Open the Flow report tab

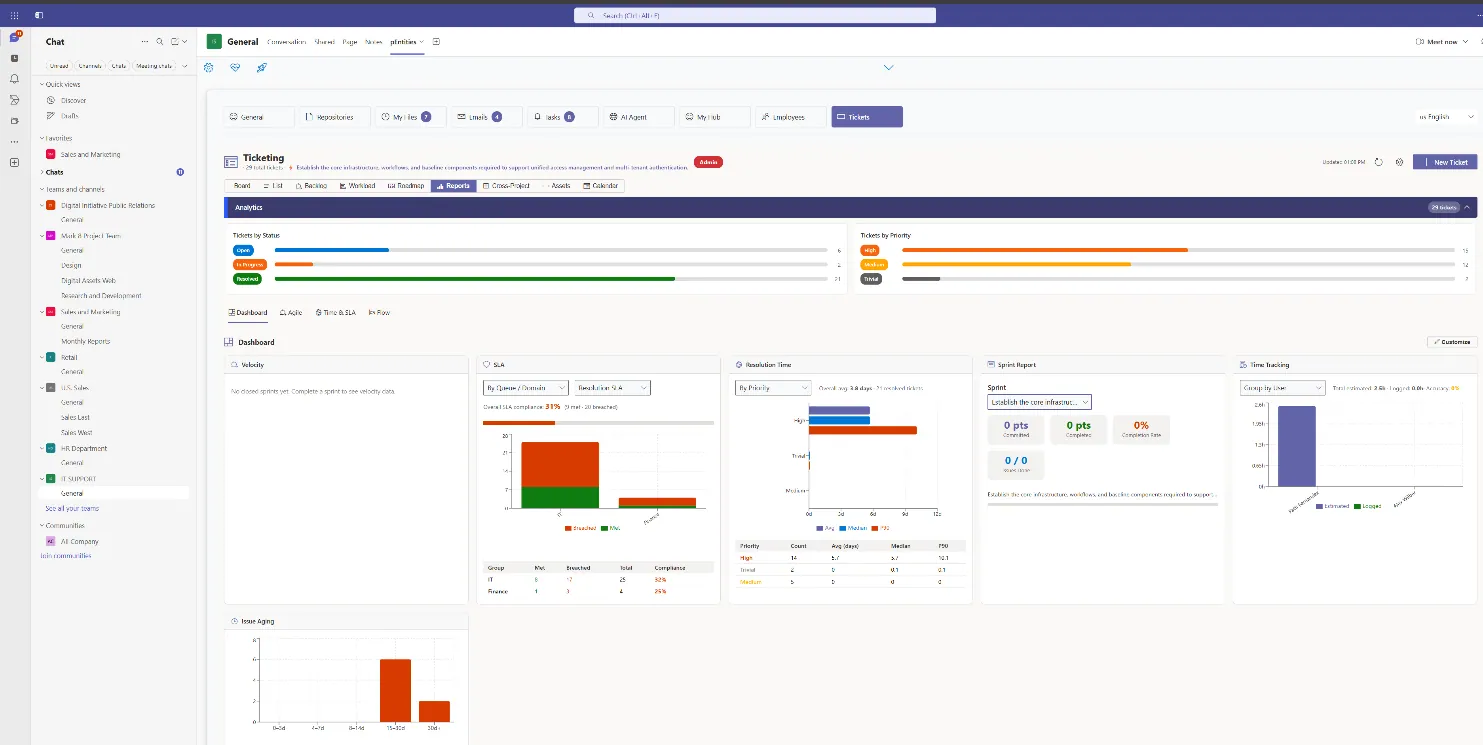pos(380,313)
